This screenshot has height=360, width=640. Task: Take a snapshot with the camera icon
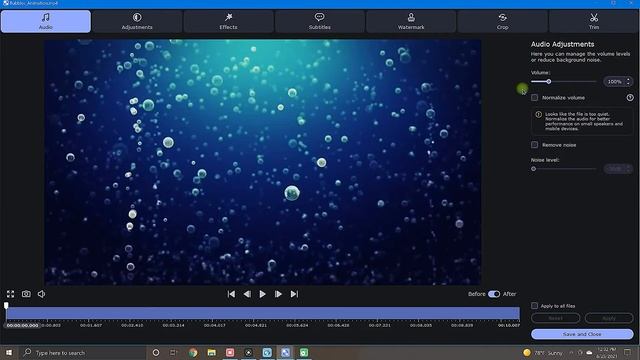click(x=26, y=294)
